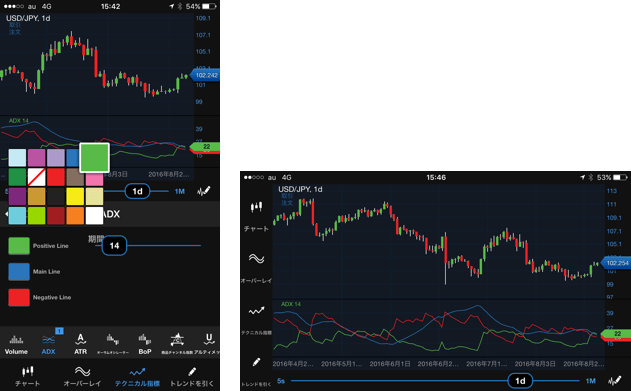Pick the light blue palette color

[x=17, y=158]
